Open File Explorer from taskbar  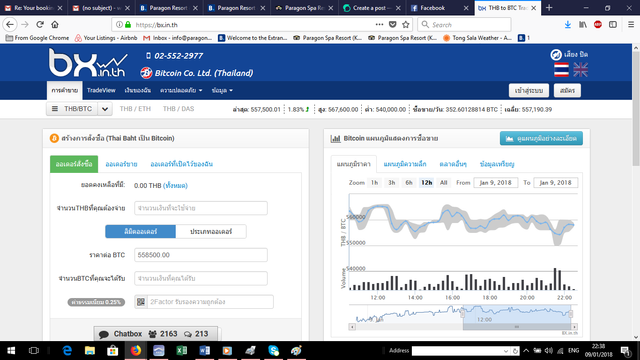[x=90, y=351]
